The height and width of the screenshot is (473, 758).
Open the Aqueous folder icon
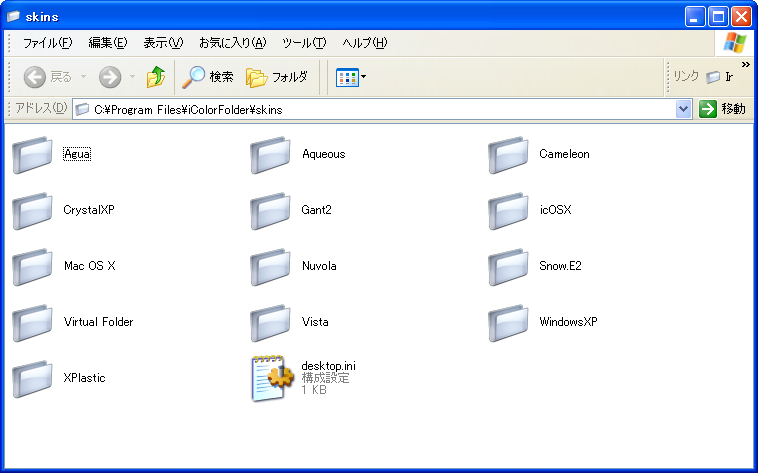(x=270, y=155)
